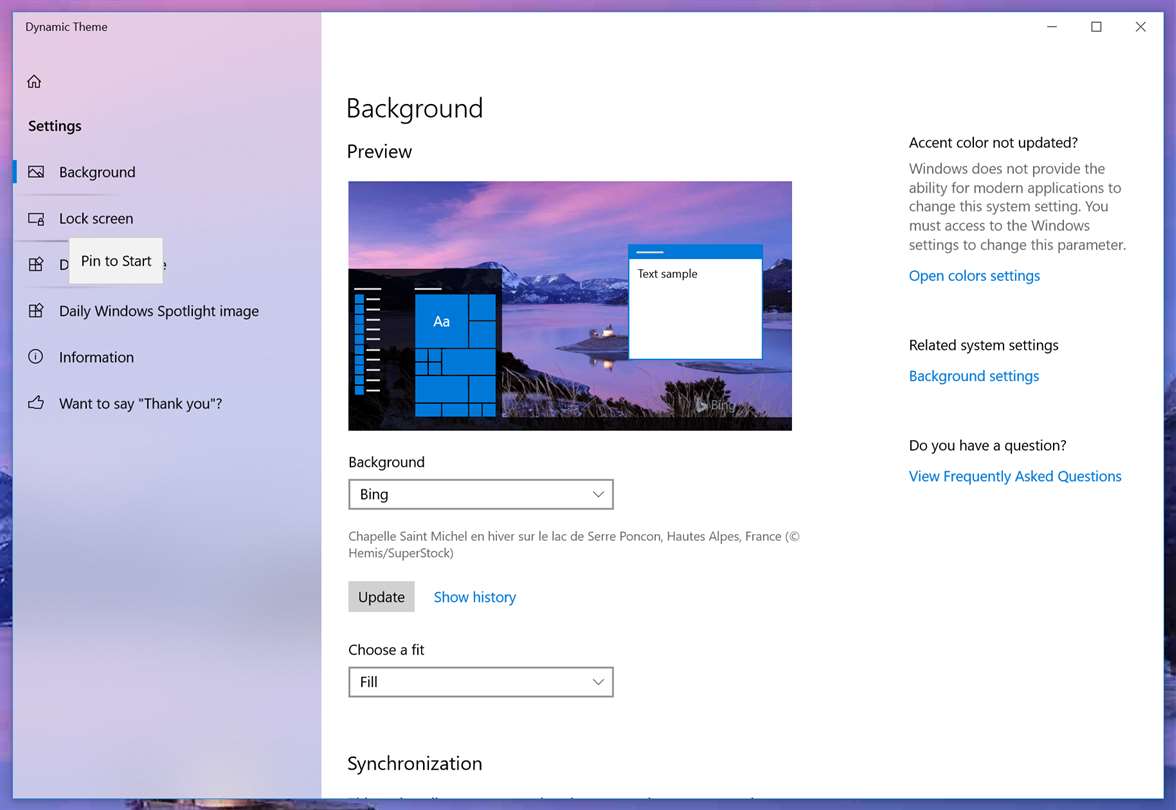Click the thumbs-up Thank you icon
The image size is (1176, 810).
click(x=36, y=404)
